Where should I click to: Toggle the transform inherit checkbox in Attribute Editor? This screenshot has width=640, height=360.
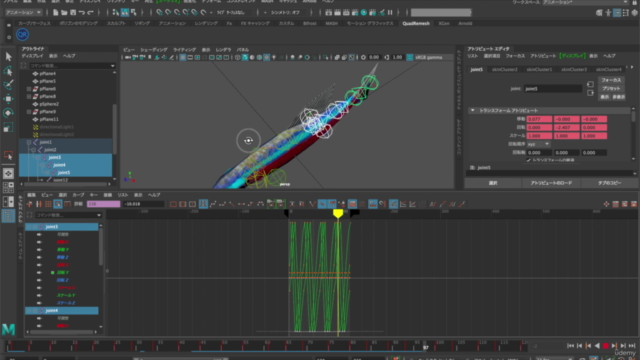coord(528,160)
